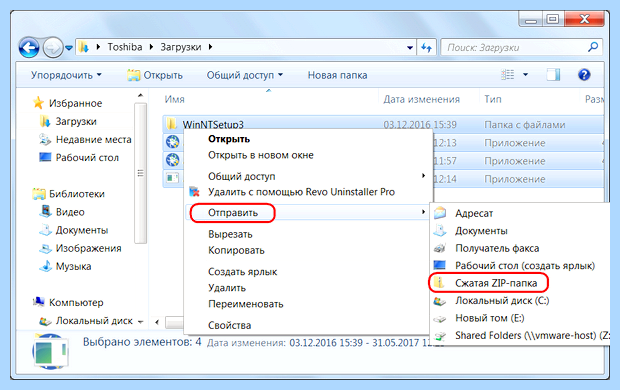Toggle the preview pane icon
The width and height of the screenshot is (620, 390).
pyautogui.click(x=553, y=74)
